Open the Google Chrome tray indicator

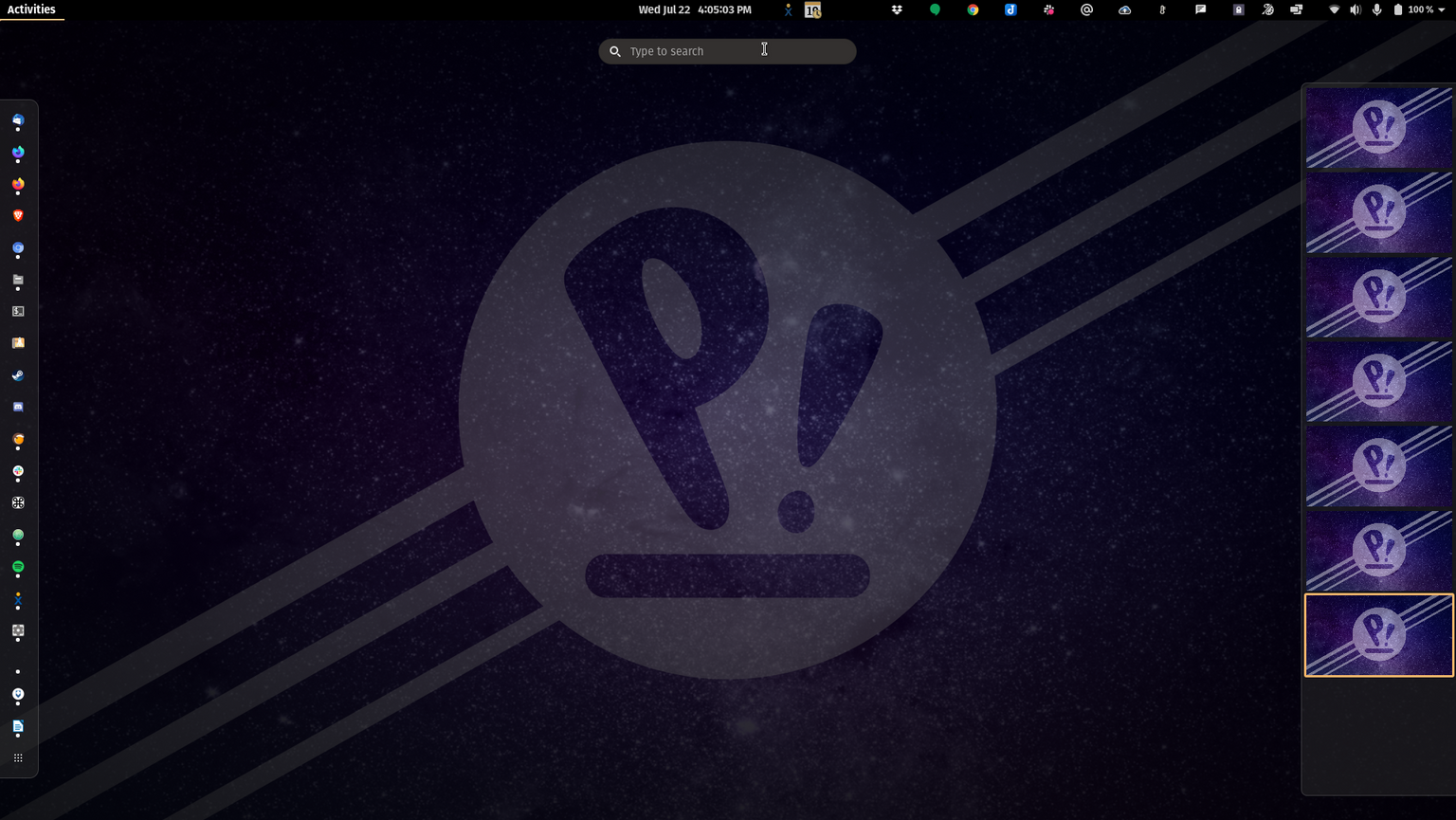[973, 9]
